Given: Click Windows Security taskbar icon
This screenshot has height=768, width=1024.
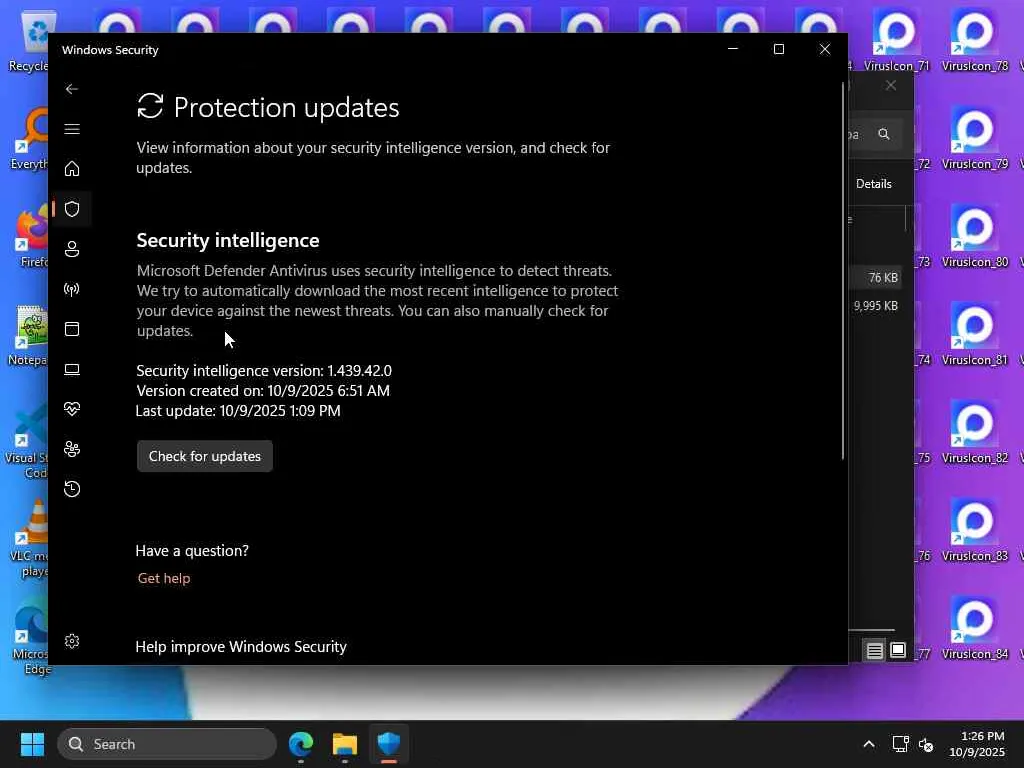Looking at the screenshot, I should [389, 744].
